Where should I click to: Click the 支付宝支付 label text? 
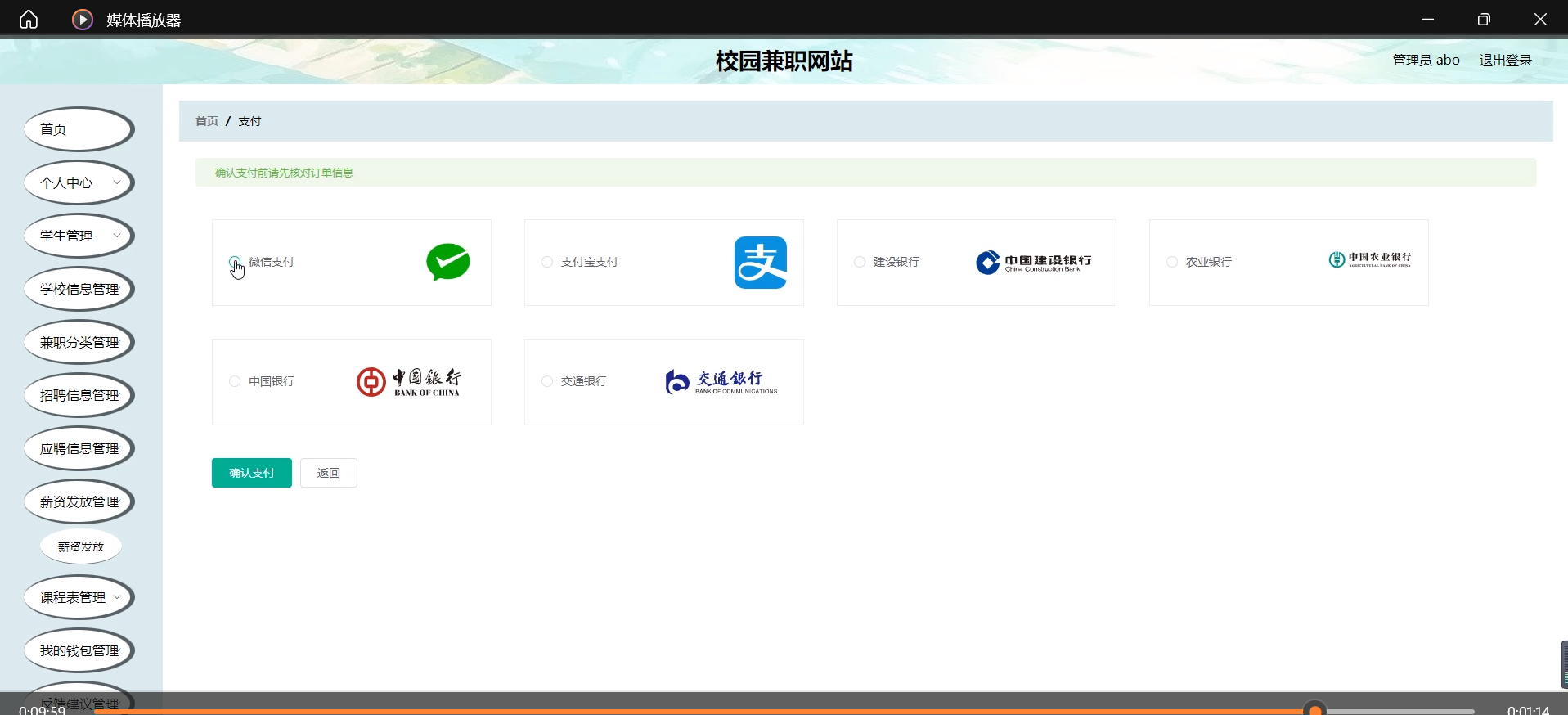click(590, 262)
